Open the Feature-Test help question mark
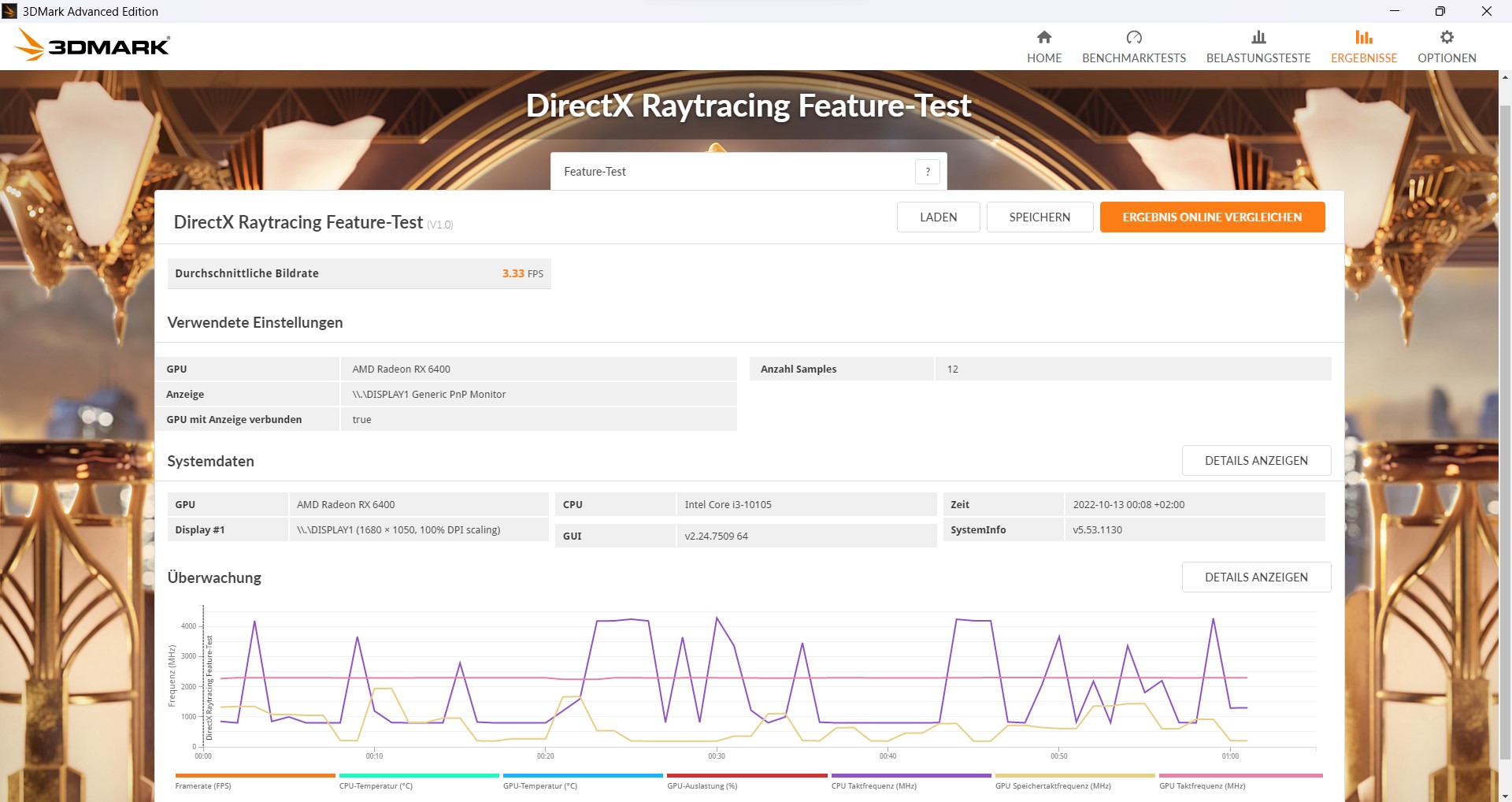This screenshot has height=802, width=1512. point(927,171)
